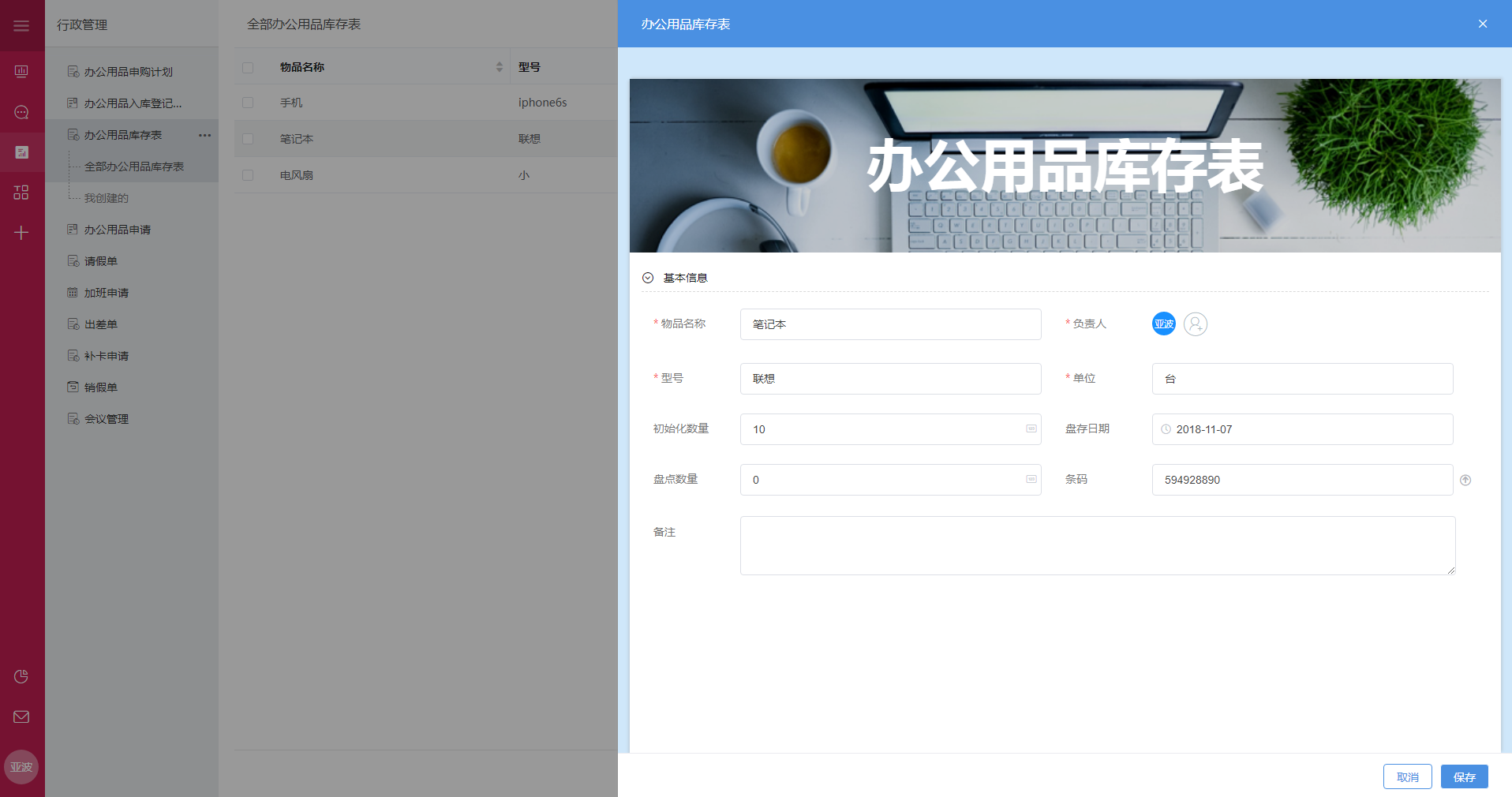Viewport: 1512px width, 797px height.
Task: Click into the 备注 text area
Action: coord(1097,545)
